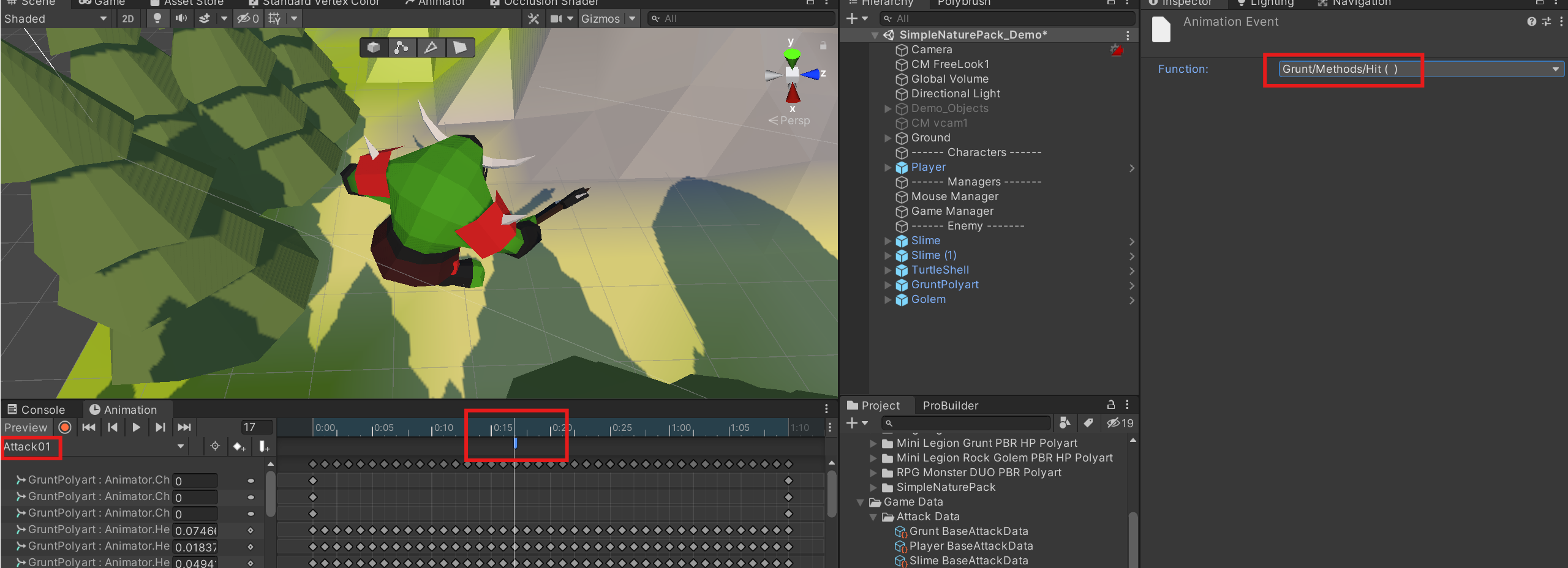The image size is (1568, 568).
Task: Select ProBuilder edge selection mode icon
Action: point(431,47)
